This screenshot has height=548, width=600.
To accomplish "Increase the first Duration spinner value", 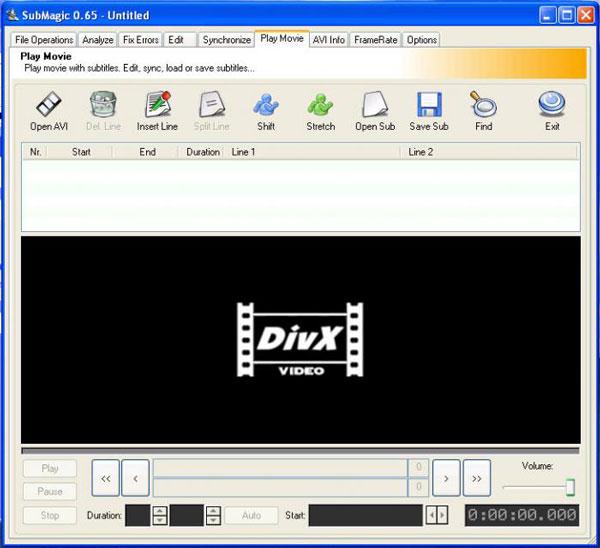I will point(160,511).
